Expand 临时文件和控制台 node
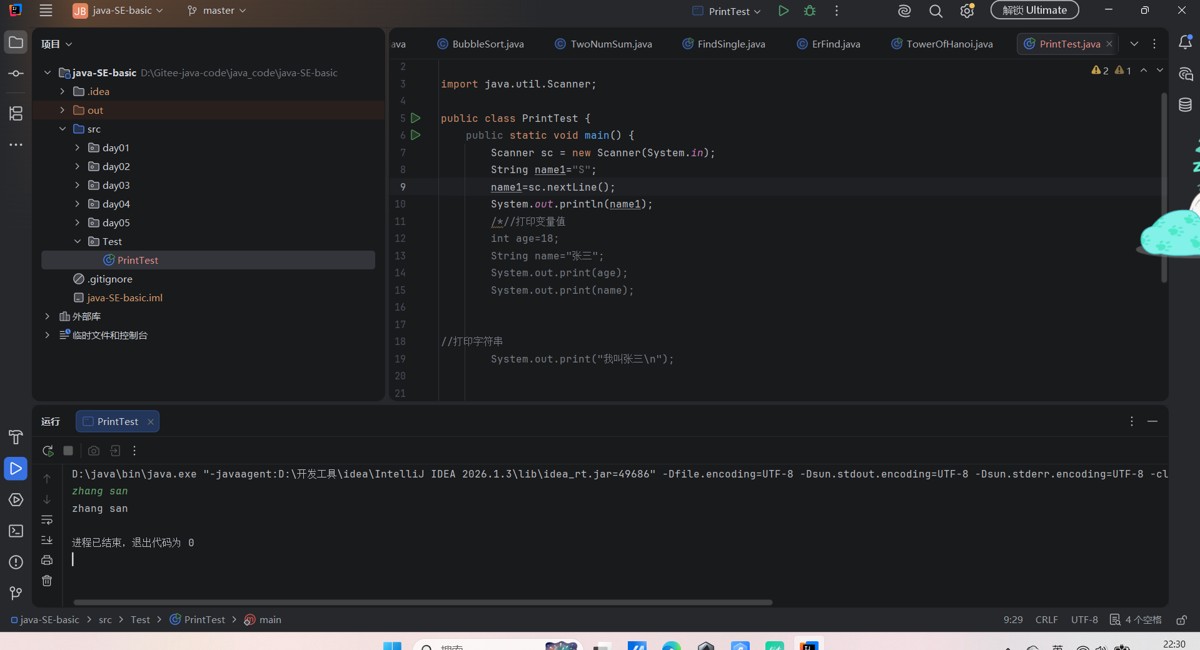This screenshot has height=650, width=1200. pyautogui.click(x=47, y=335)
